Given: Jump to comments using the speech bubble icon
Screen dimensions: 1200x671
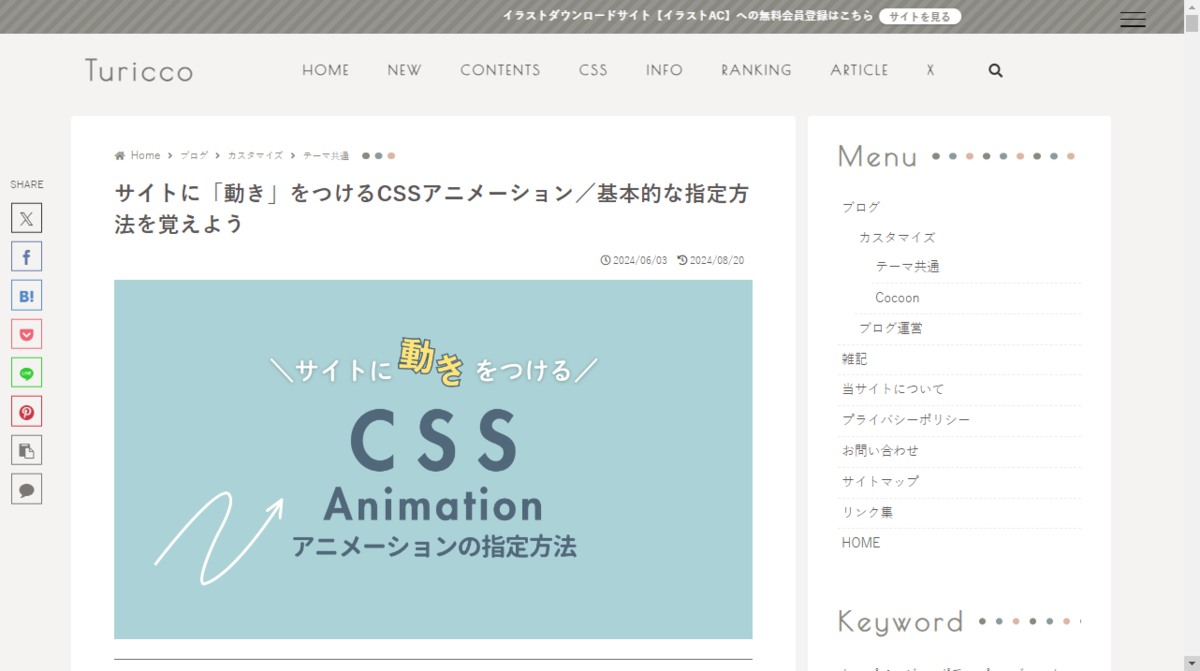Looking at the screenshot, I should pos(26,489).
